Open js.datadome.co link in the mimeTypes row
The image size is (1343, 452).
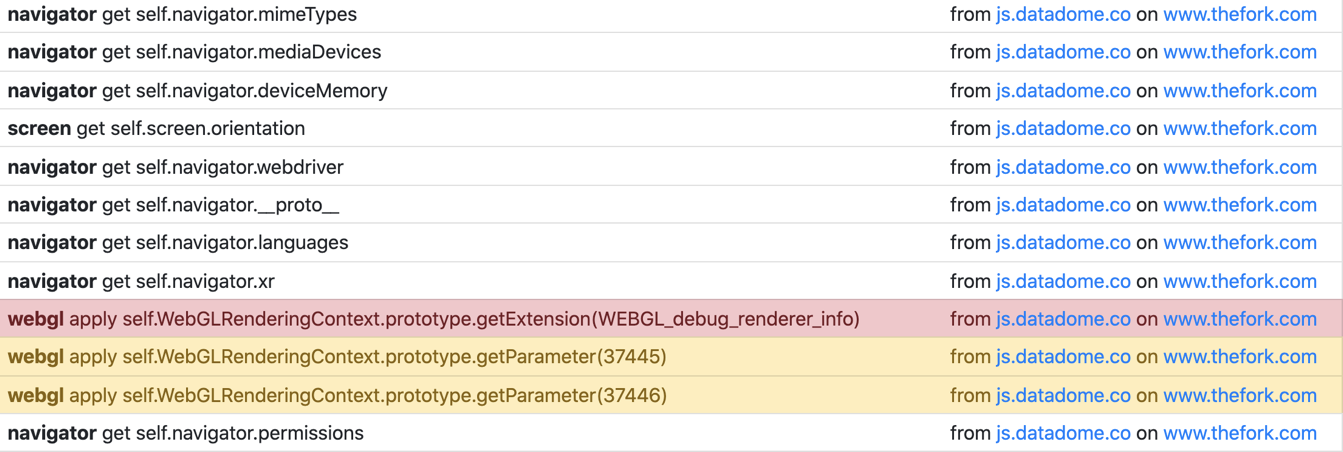pyautogui.click(x=1062, y=14)
